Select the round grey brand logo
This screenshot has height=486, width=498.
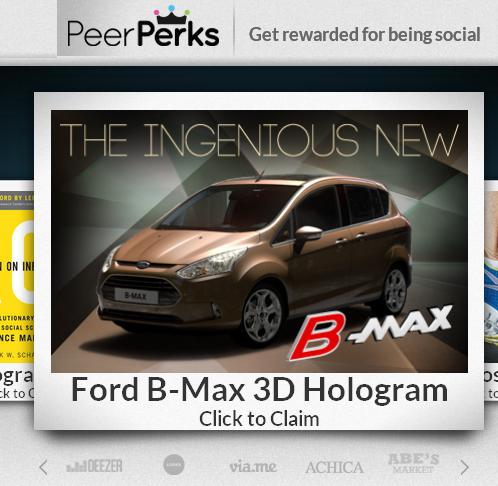click(174, 464)
